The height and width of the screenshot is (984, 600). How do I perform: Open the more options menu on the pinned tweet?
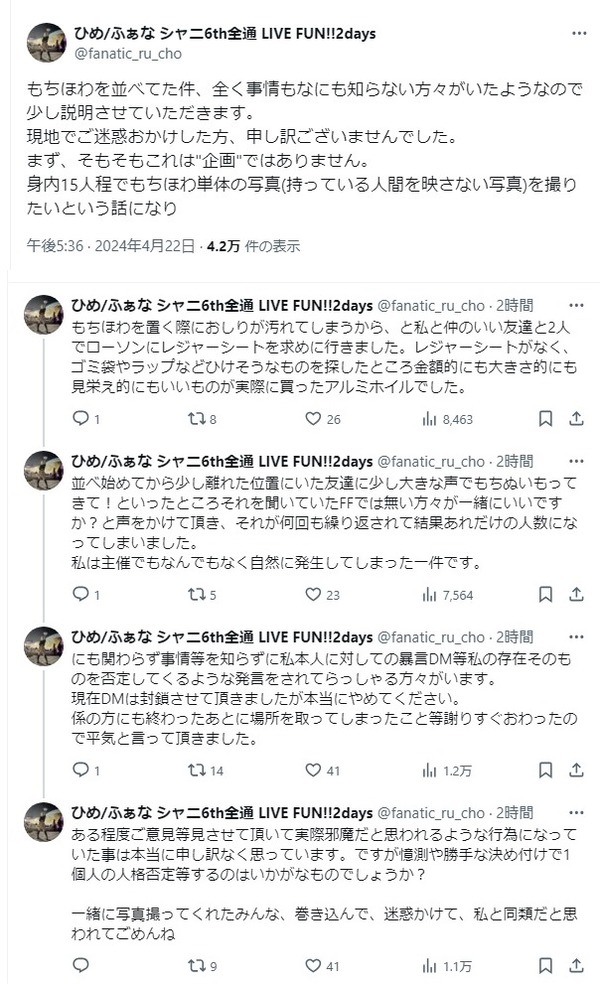pos(579,31)
